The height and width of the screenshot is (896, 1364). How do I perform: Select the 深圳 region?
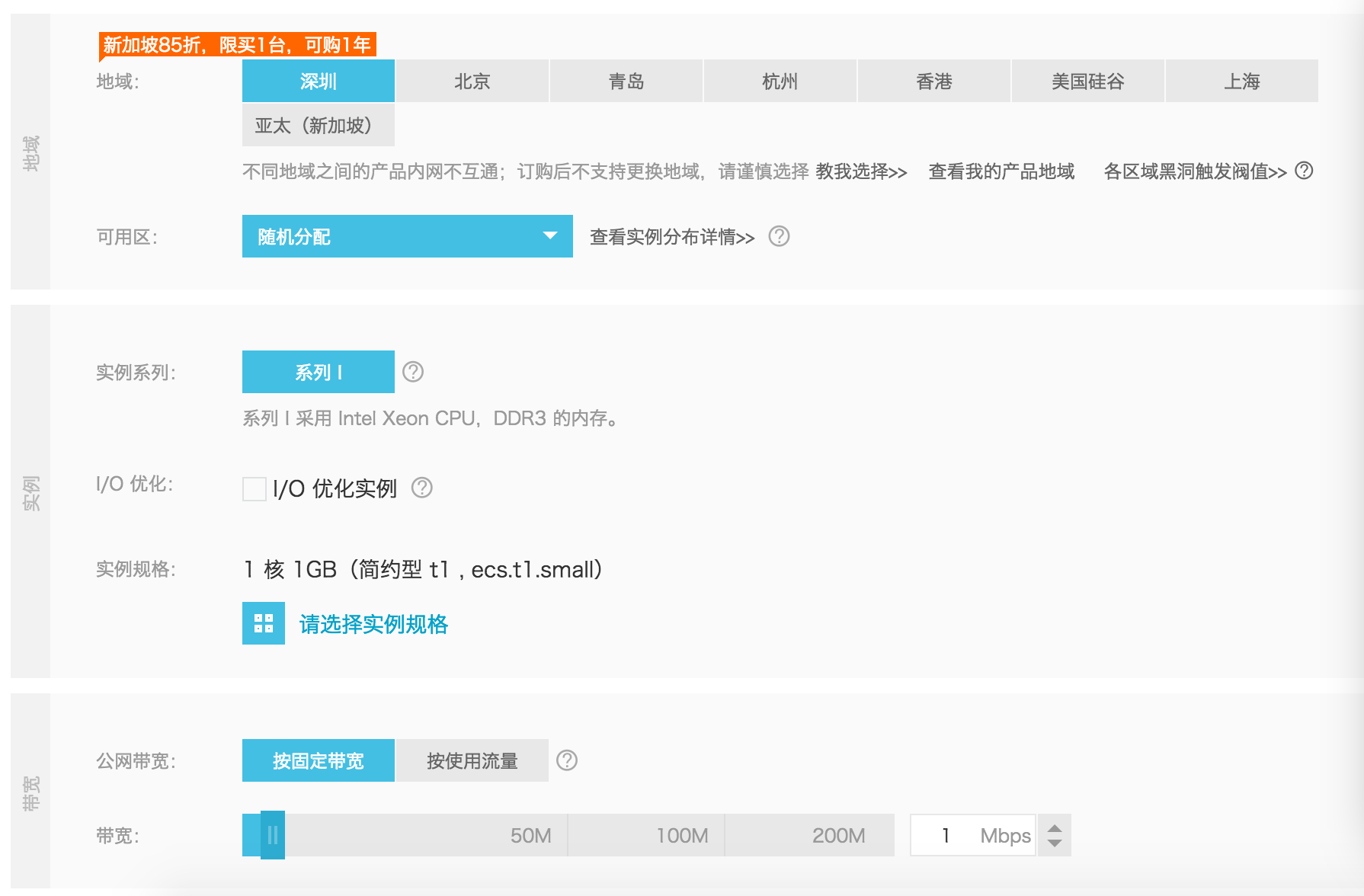(319, 81)
